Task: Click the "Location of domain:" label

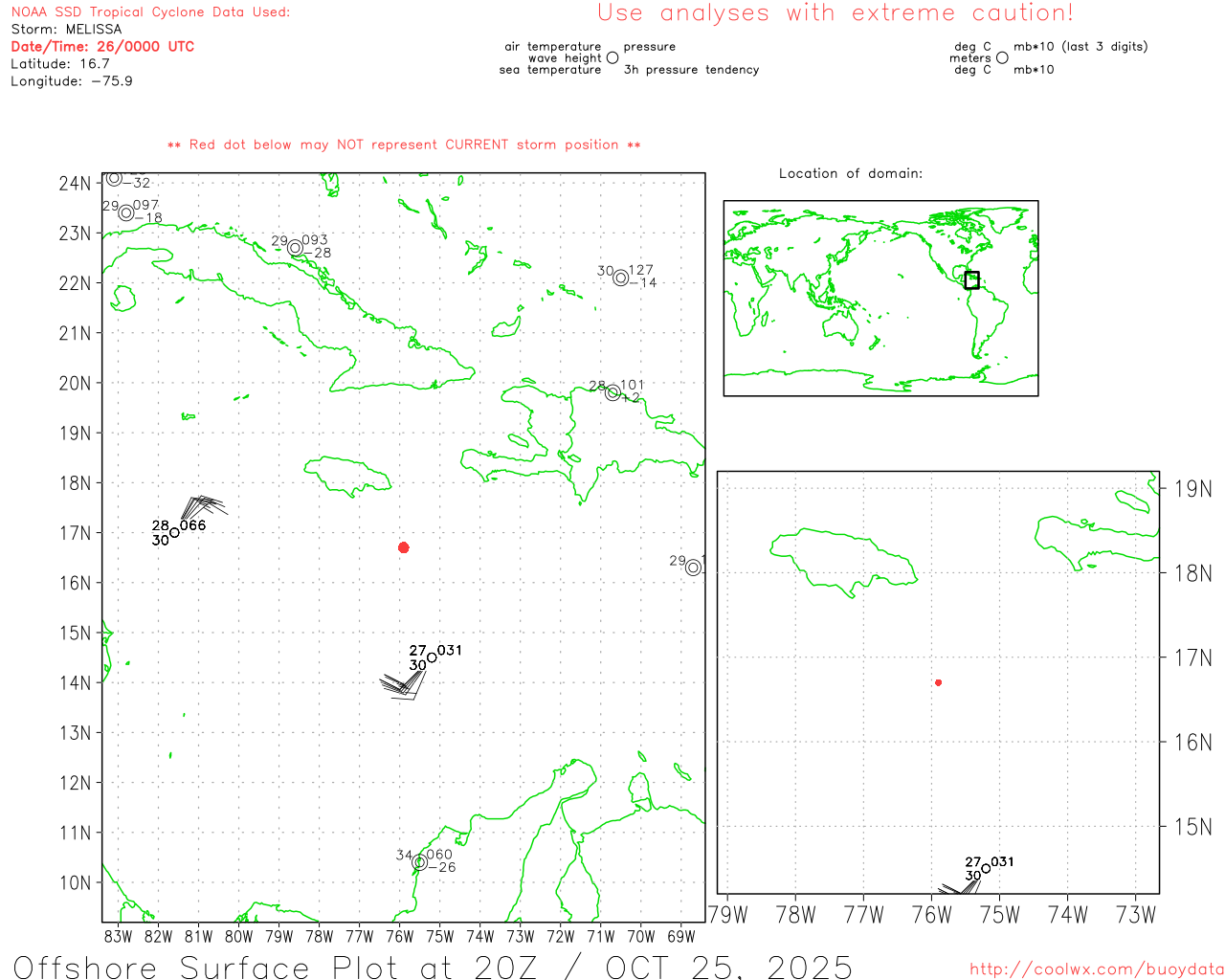Action: 851,173
